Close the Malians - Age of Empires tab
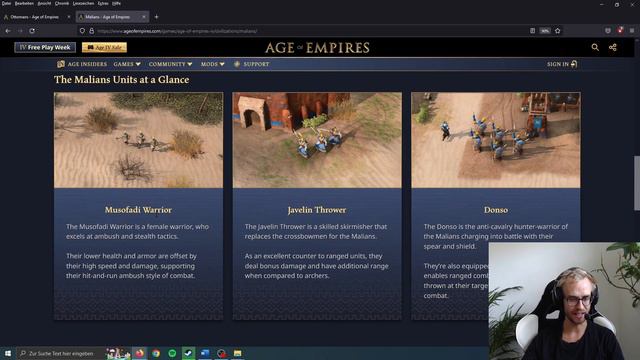The height and width of the screenshot is (360, 640). tap(144, 17)
